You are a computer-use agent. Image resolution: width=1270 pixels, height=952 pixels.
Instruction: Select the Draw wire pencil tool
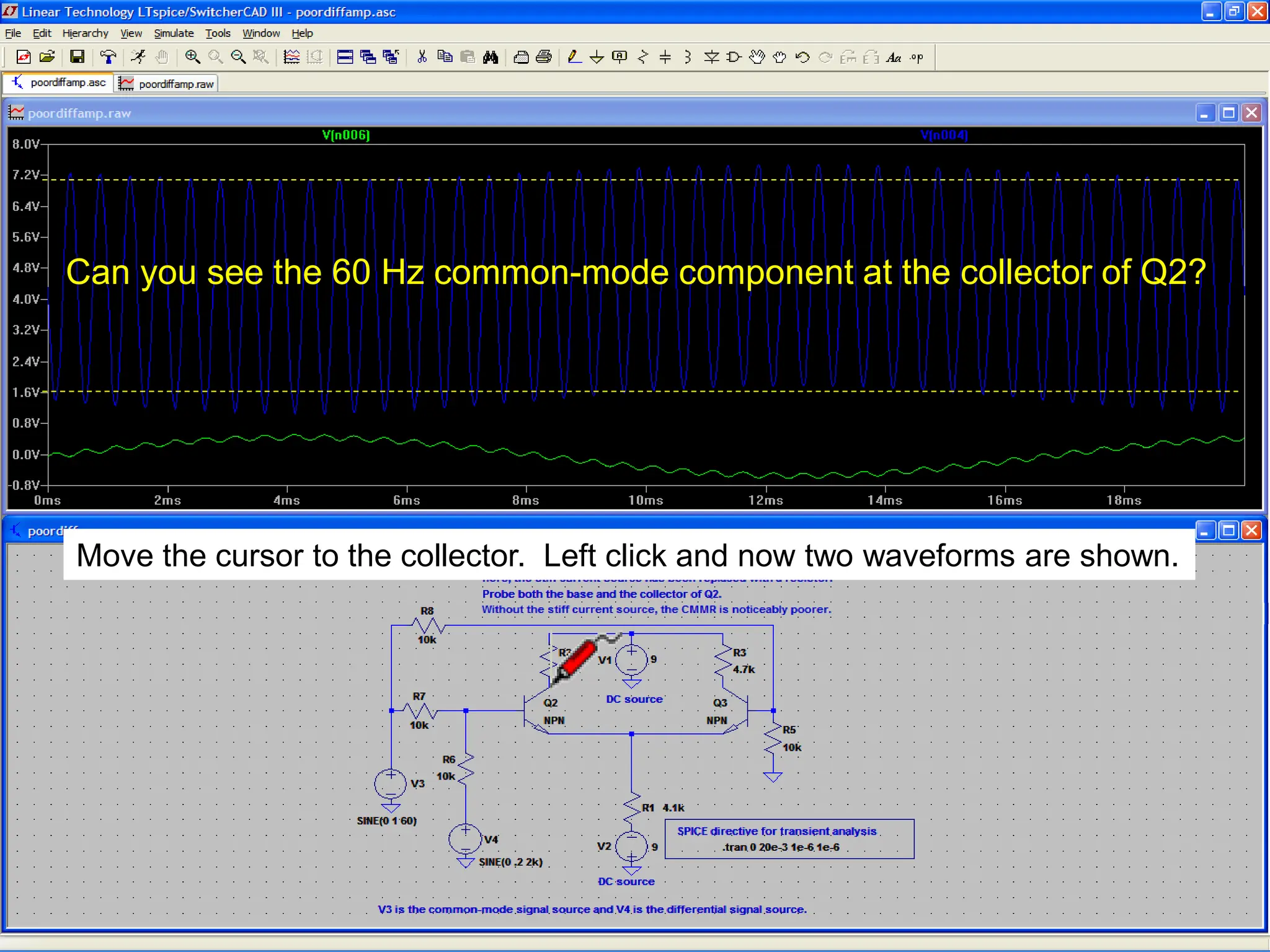(x=574, y=58)
